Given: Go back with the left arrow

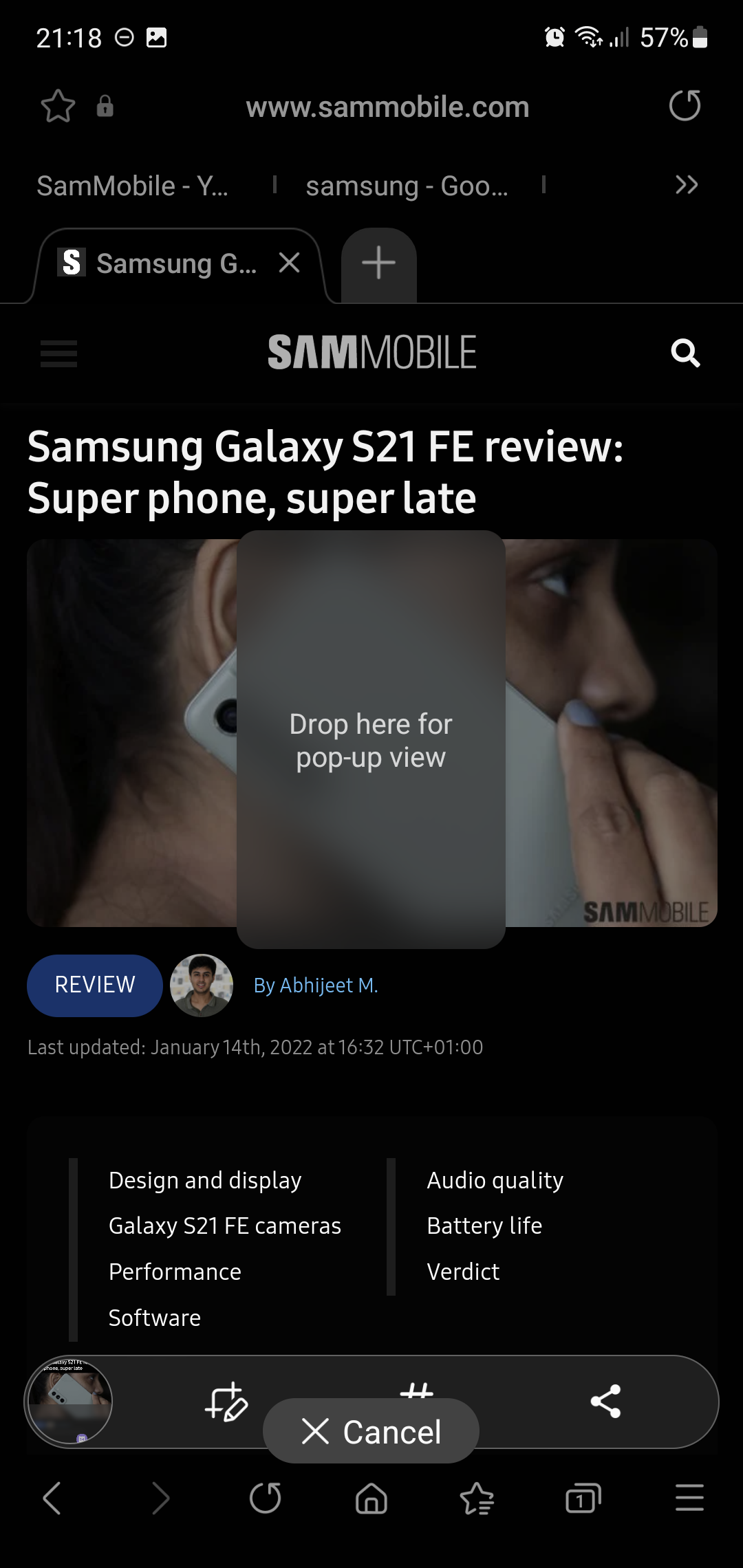Looking at the screenshot, I should click(x=52, y=1498).
